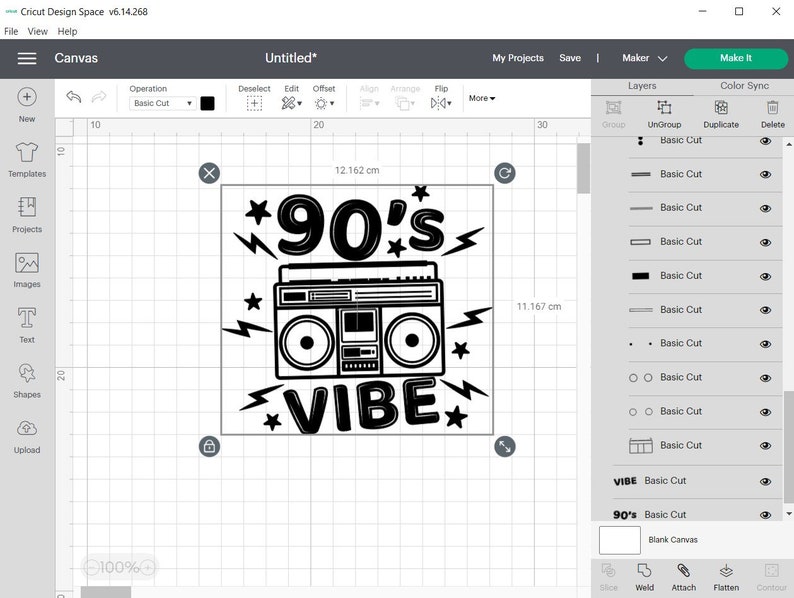
Task: Open the Operation Basic Cut dropdown
Action: click(x=162, y=103)
